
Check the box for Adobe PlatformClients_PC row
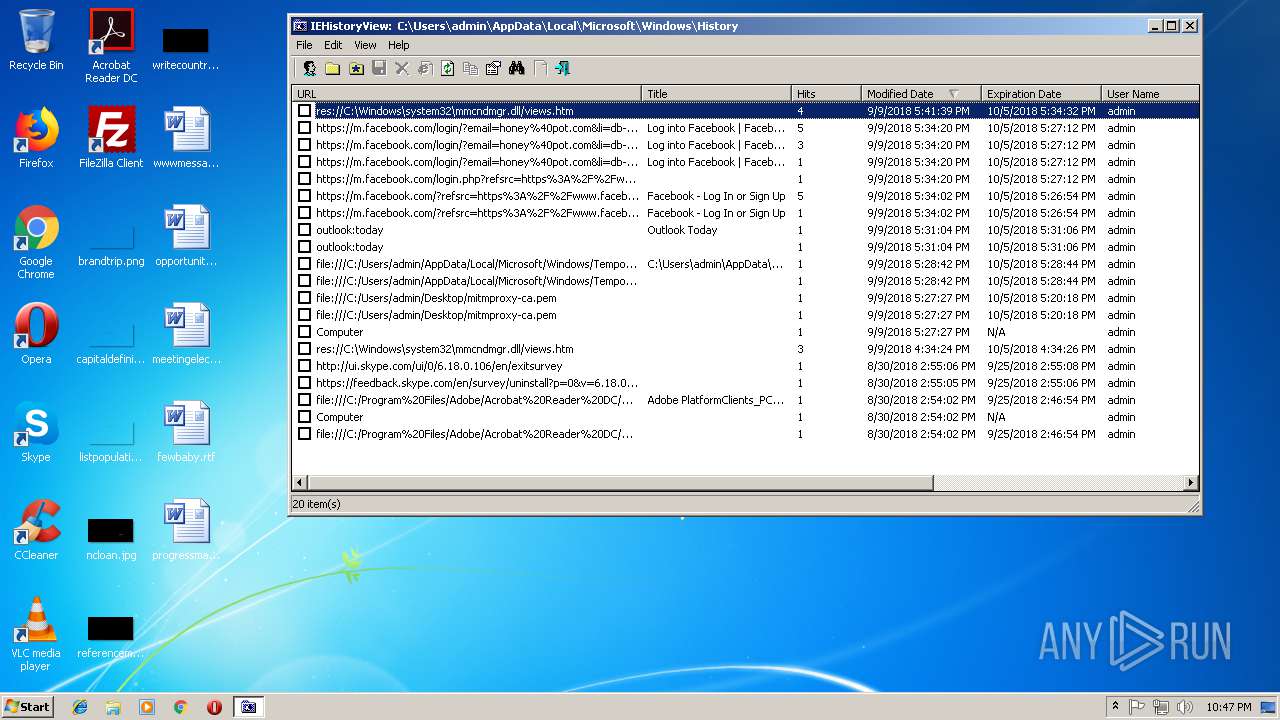click(305, 400)
